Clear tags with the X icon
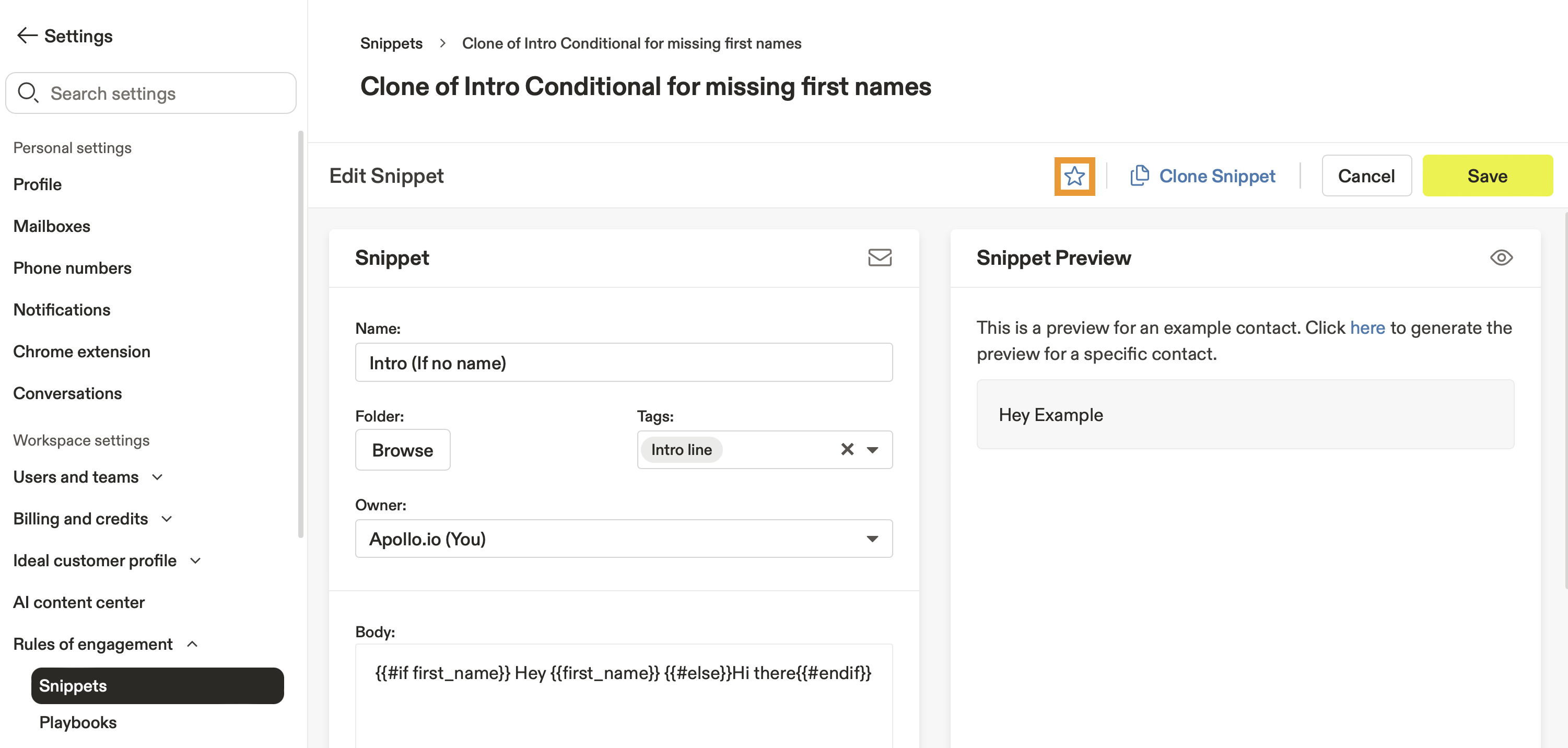Viewport: 1568px width, 748px height. tap(847, 450)
